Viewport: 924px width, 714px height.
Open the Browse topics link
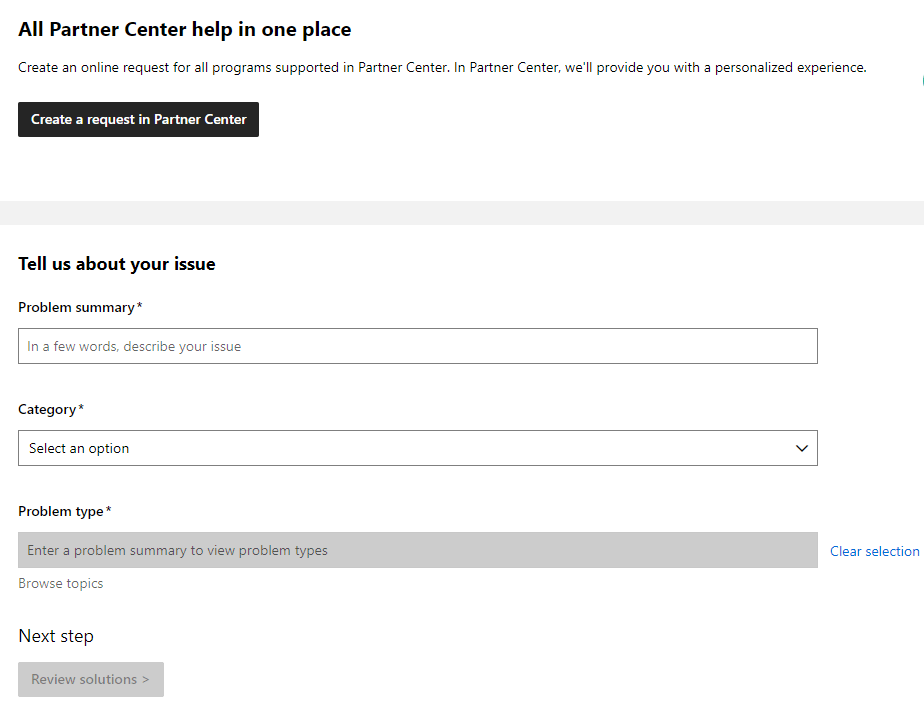(61, 583)
